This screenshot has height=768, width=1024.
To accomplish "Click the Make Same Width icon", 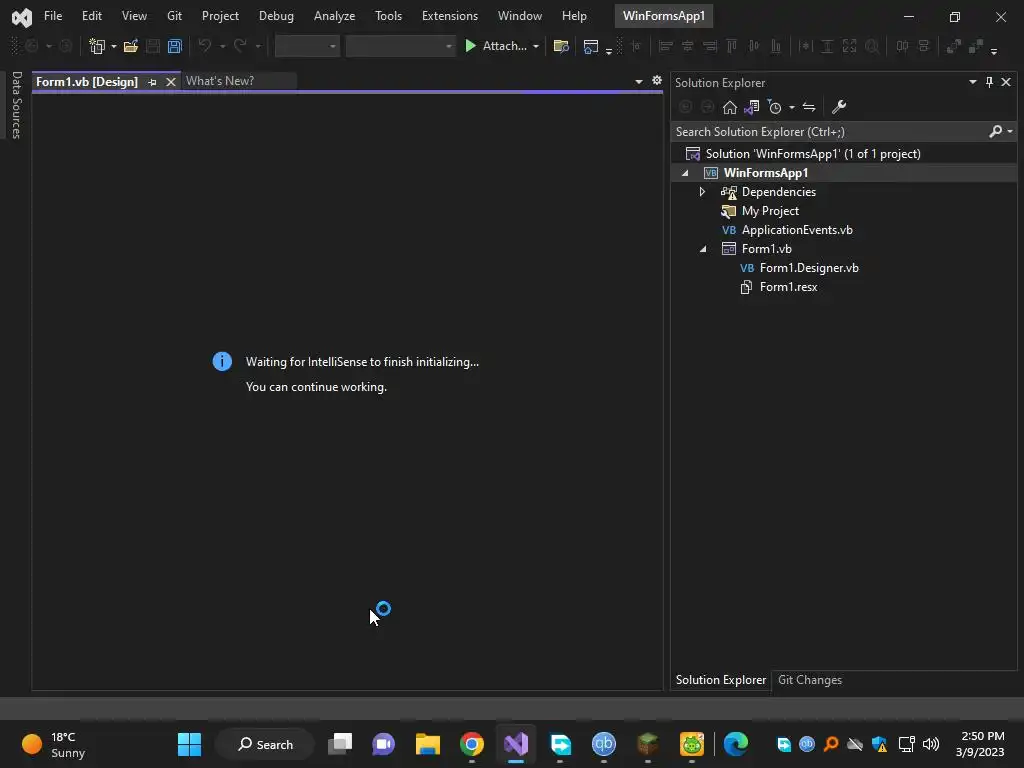I will (805, 46).
